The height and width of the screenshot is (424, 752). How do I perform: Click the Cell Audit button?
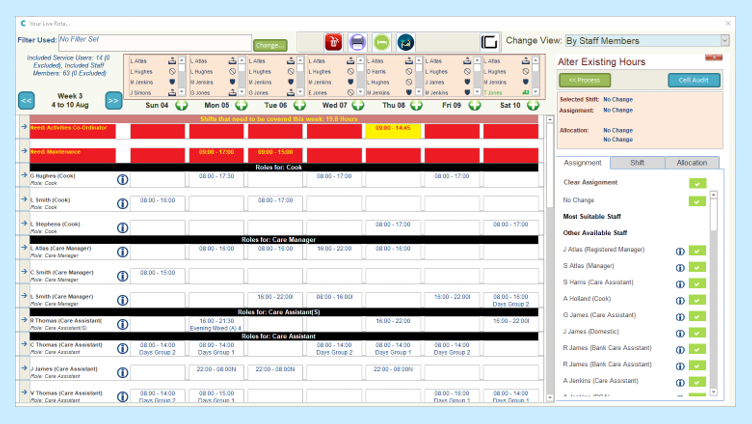693,80
